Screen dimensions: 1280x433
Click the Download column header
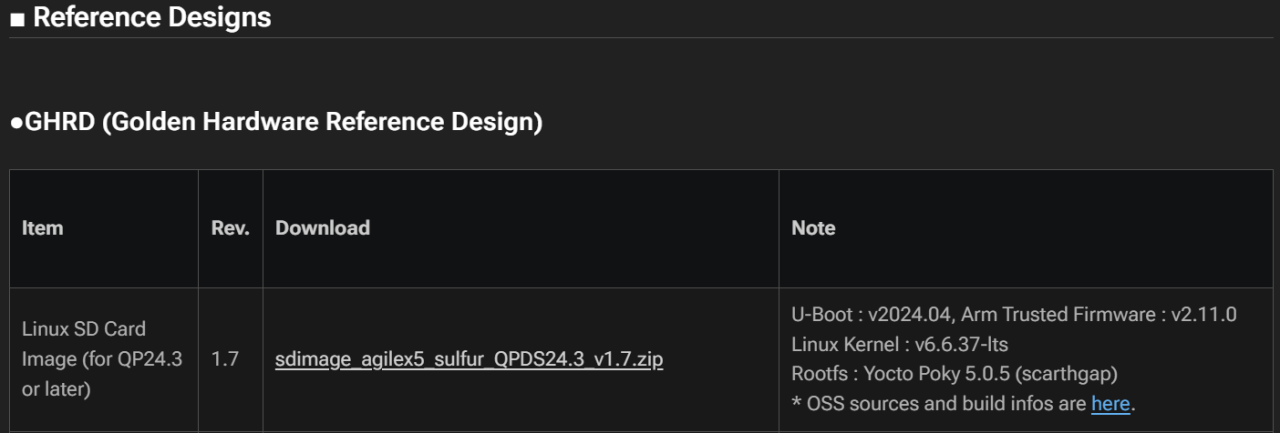point(322,228)
